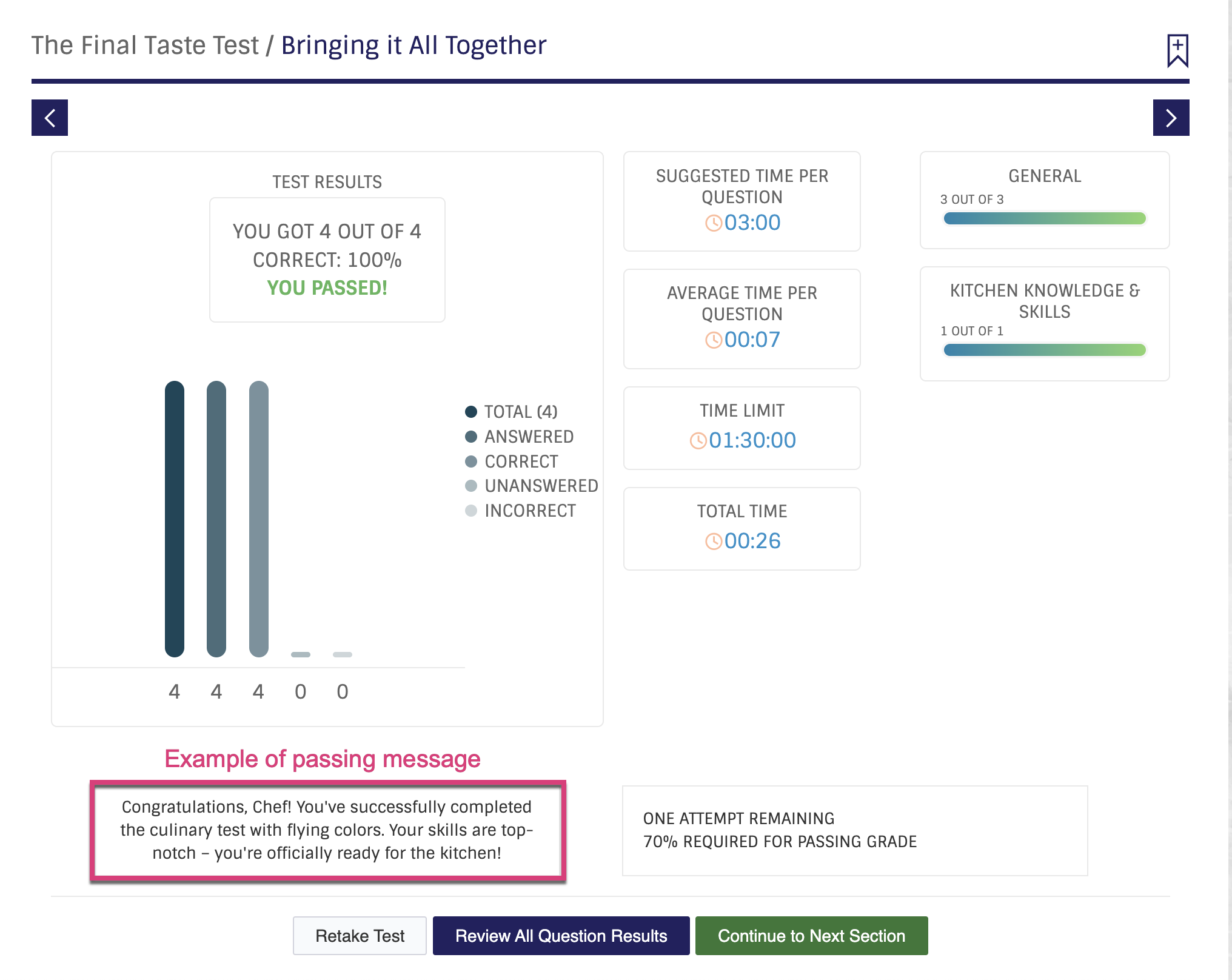Toggle the INCORRECT legend entry
The height and width of the screenshot is (980, 1232).
[520, 511]
